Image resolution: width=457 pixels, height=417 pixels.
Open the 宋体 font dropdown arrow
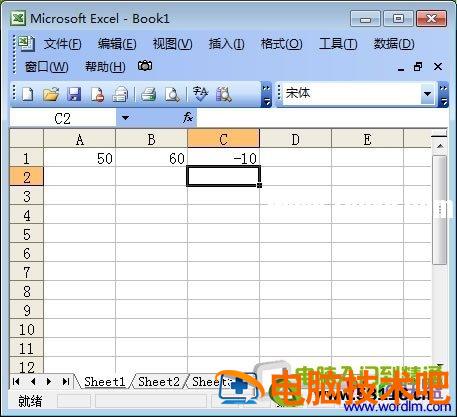[x=427, y=94]
